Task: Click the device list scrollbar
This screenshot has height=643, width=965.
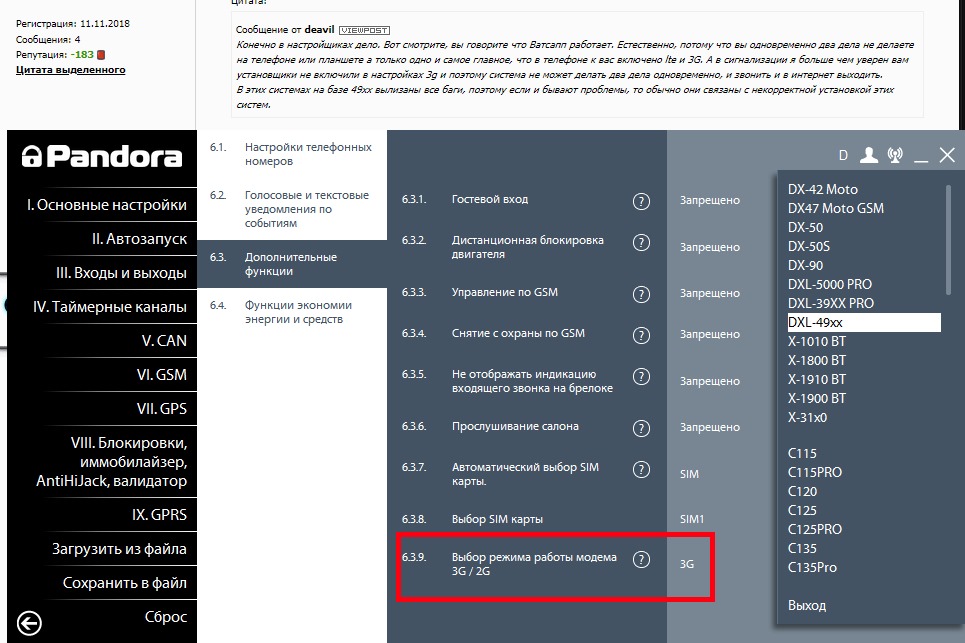Action: point(948,235)
